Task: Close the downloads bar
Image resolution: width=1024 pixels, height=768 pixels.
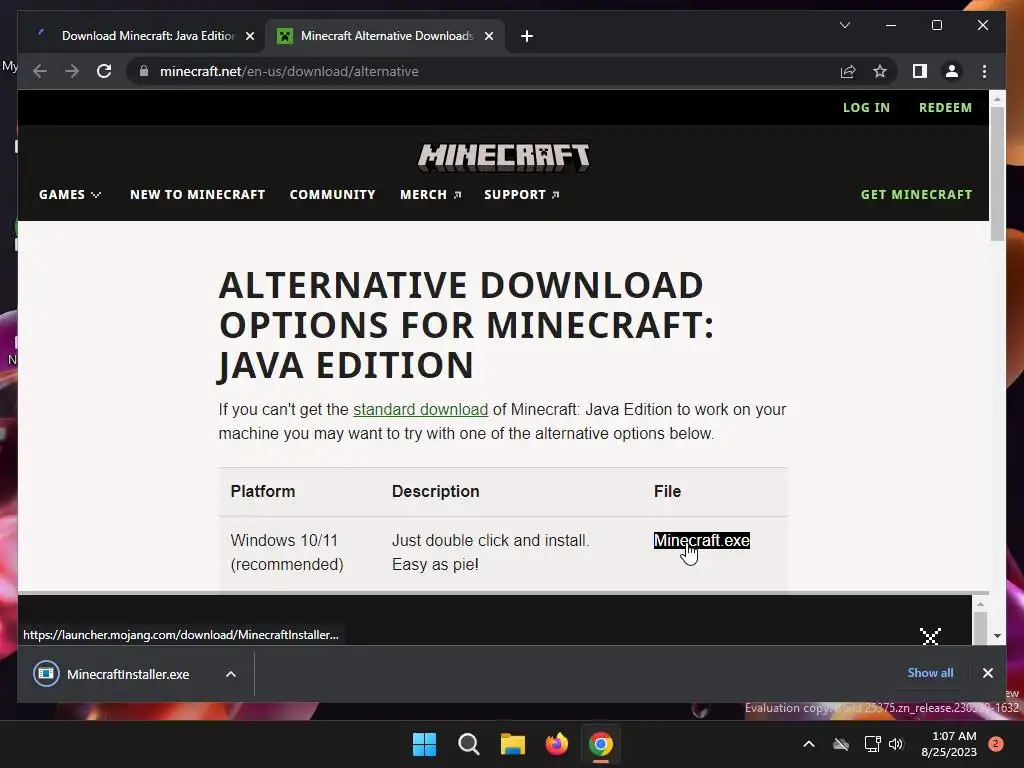Action: click(x=987, y=673)
